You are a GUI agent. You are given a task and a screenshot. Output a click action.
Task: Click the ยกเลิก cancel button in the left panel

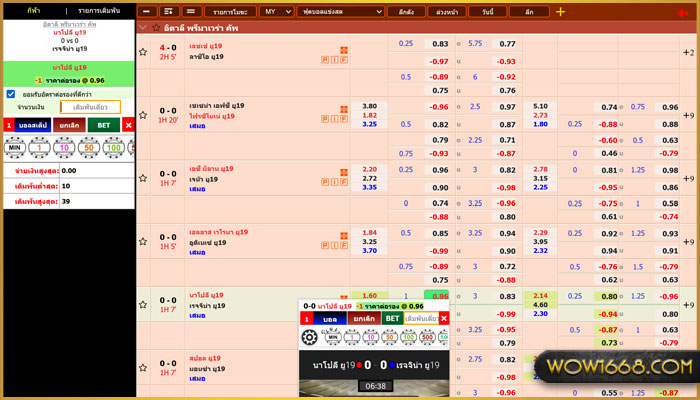tap(69, 125)
